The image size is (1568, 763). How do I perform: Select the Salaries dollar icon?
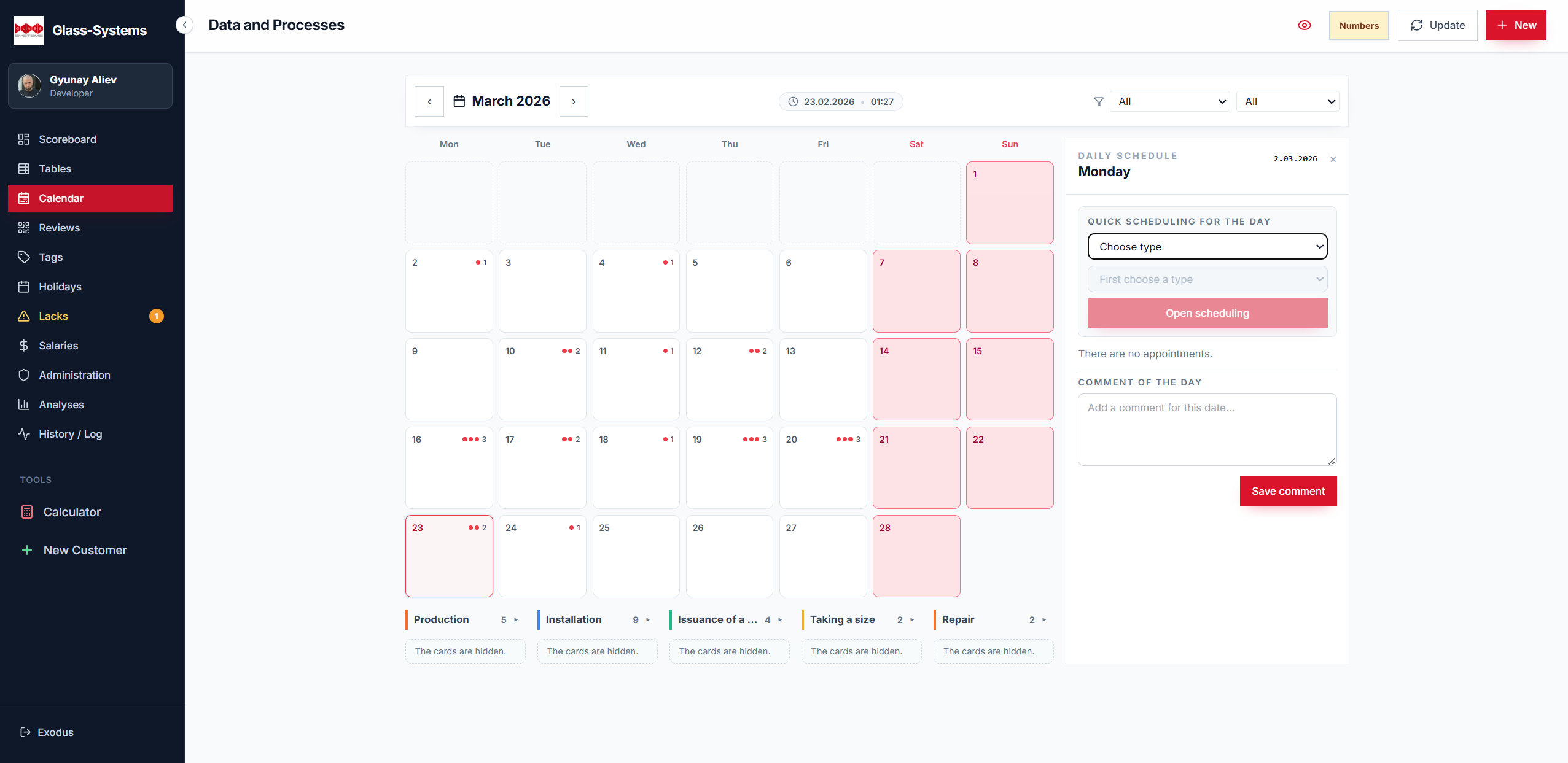tap(24, 346)
